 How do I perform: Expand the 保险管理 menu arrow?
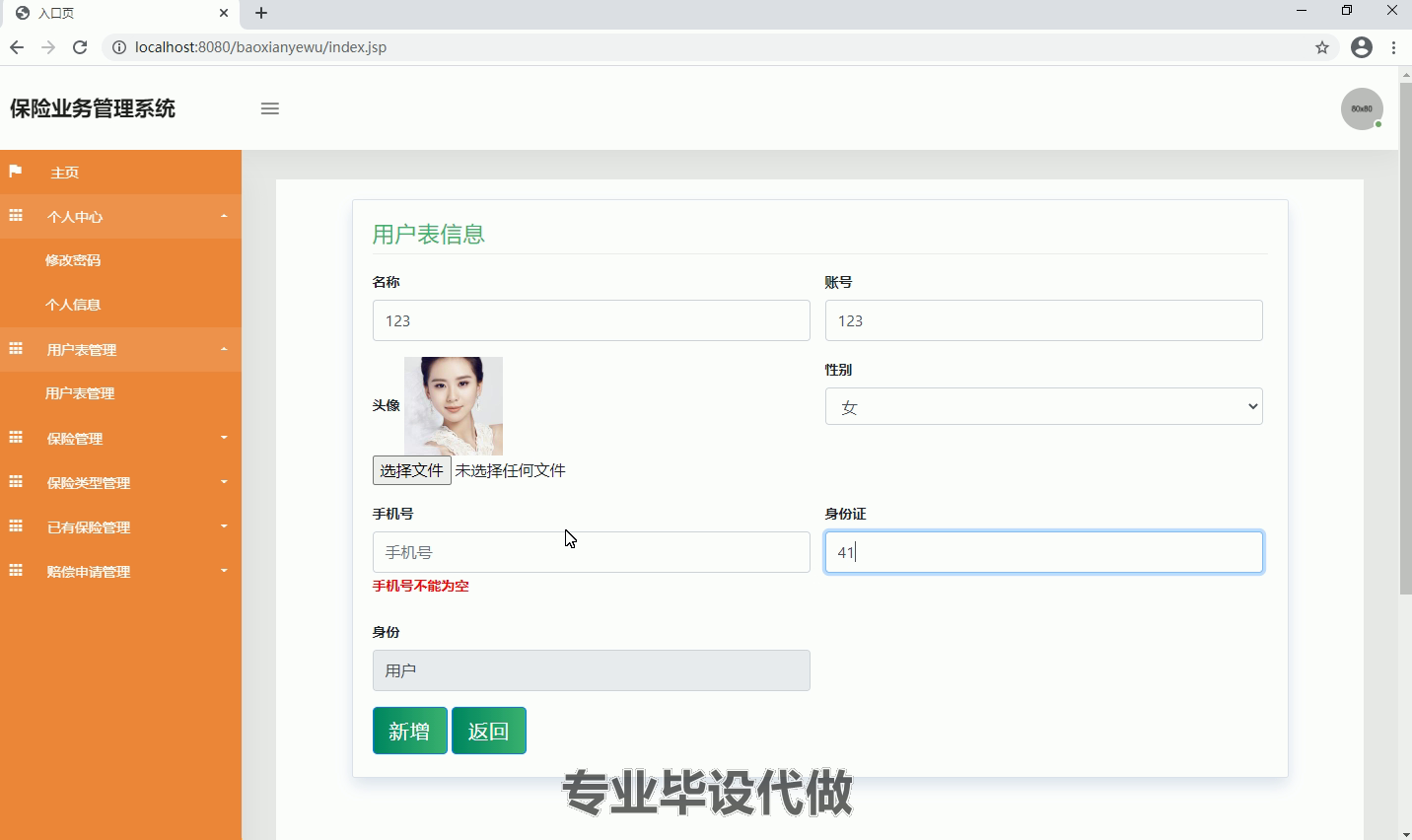point(224,438)
